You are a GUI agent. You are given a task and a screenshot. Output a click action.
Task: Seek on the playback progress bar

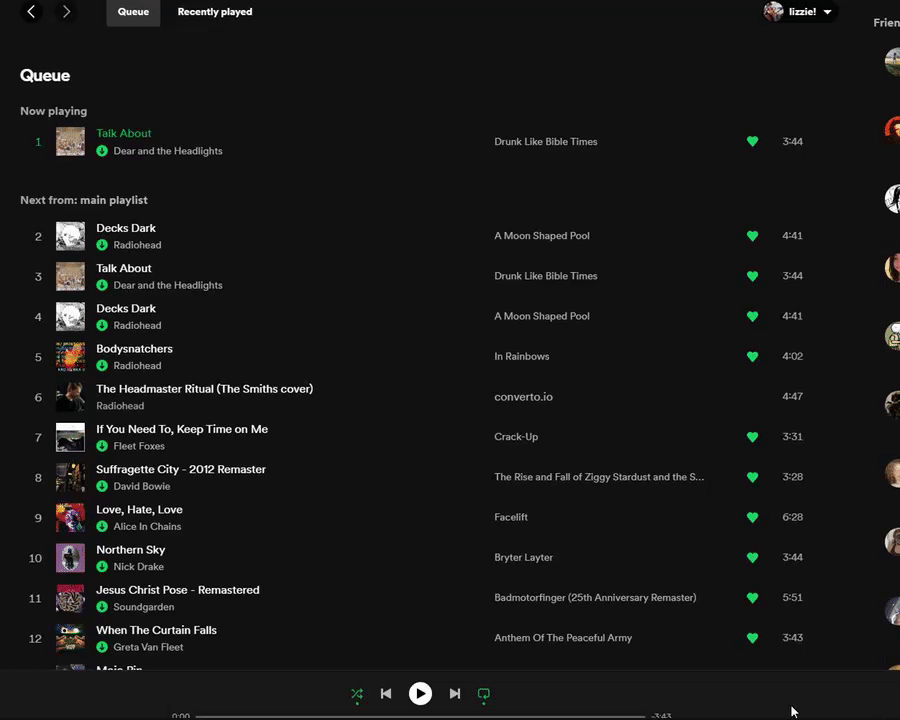[x=420, y=716]
